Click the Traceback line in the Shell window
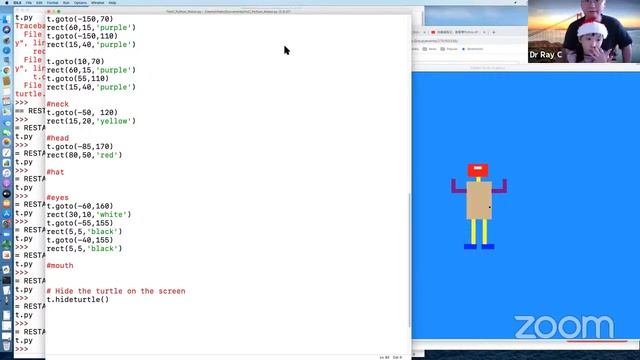 point(30,26)
